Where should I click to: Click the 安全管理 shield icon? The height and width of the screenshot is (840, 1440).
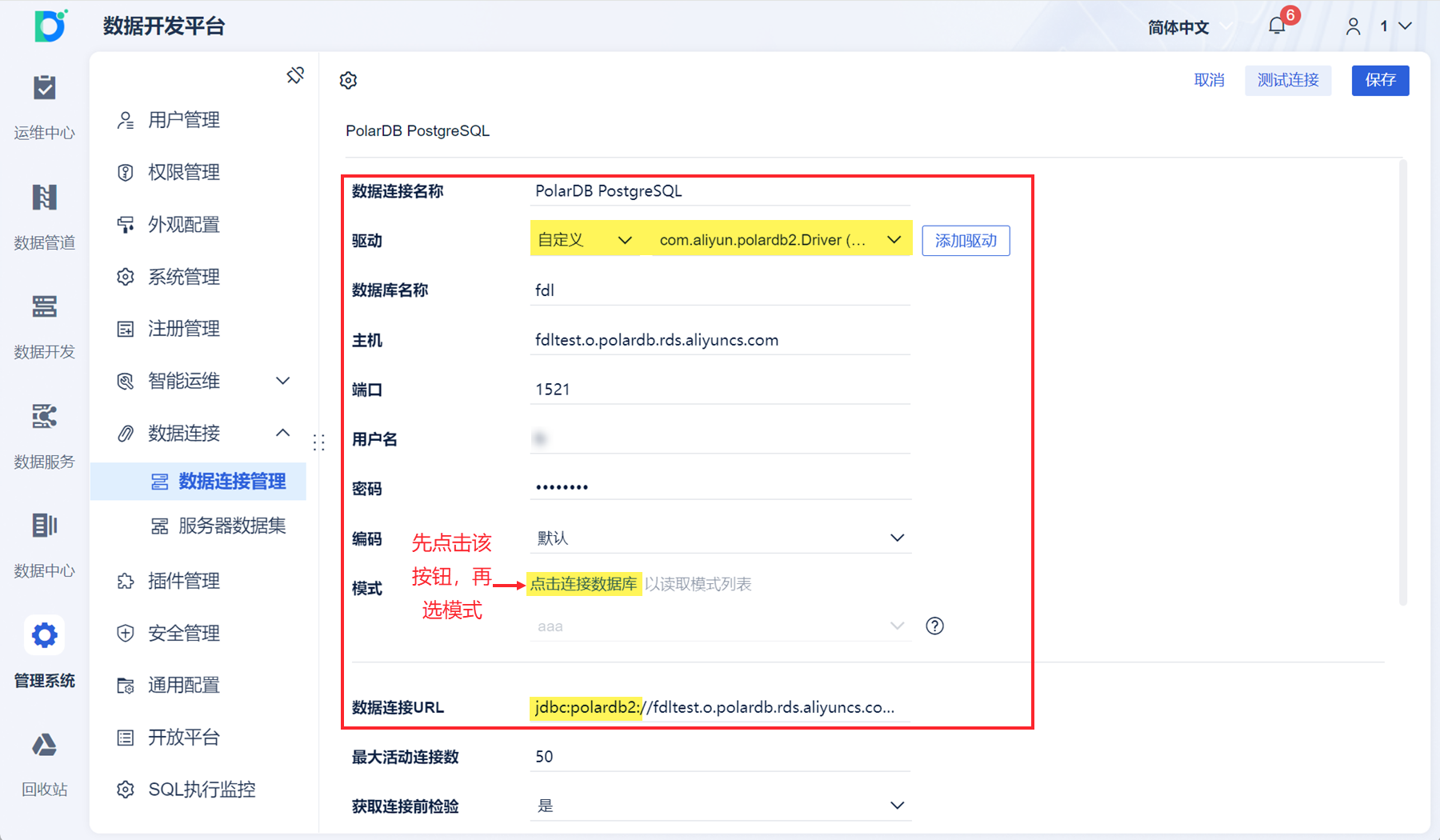126,634
